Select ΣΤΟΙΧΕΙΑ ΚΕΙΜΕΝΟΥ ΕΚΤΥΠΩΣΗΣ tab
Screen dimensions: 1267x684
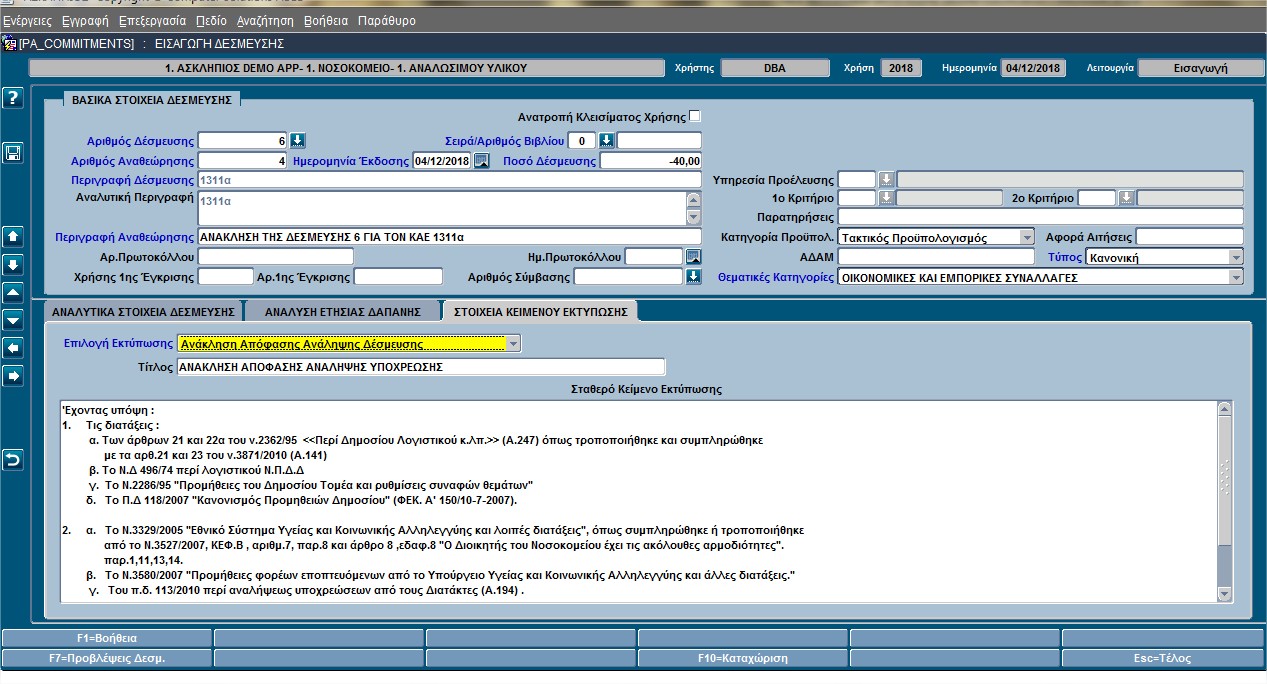[x=540, y=311]
